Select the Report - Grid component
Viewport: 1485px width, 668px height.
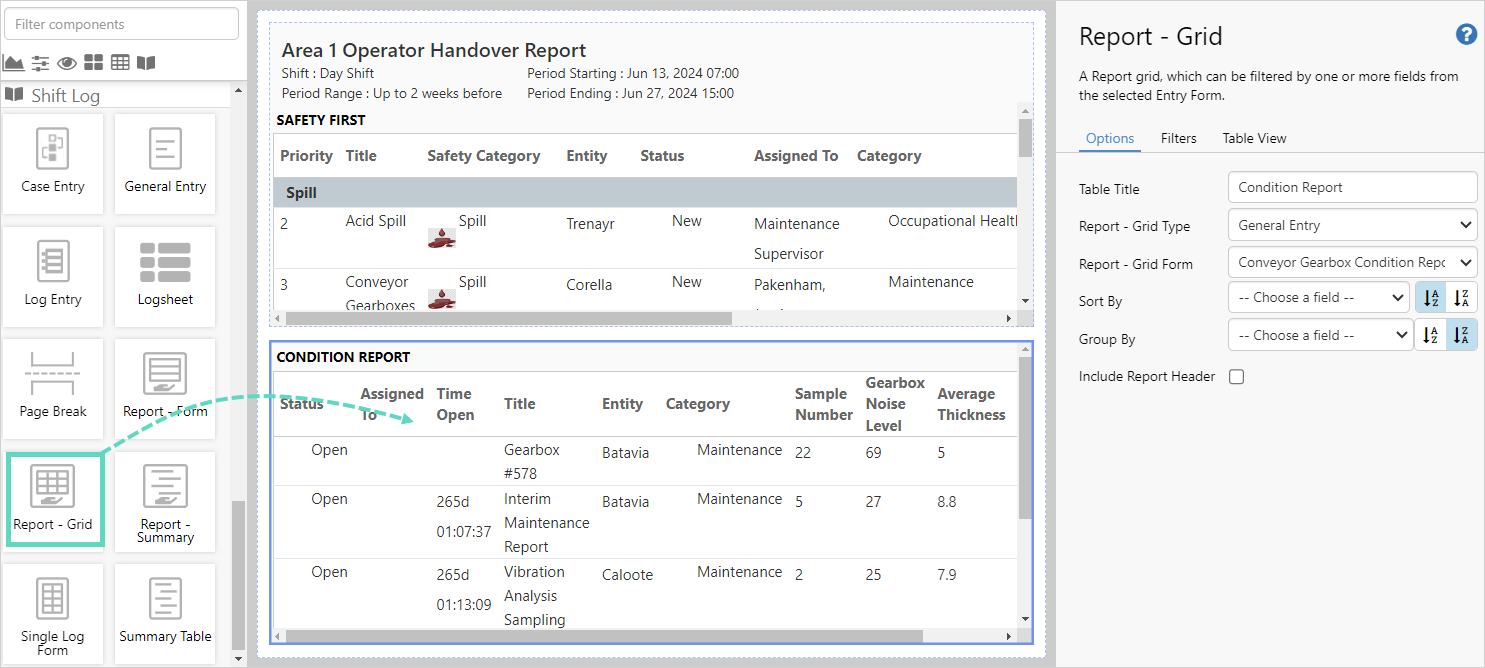pyautogui.click(x=53, y=499)
